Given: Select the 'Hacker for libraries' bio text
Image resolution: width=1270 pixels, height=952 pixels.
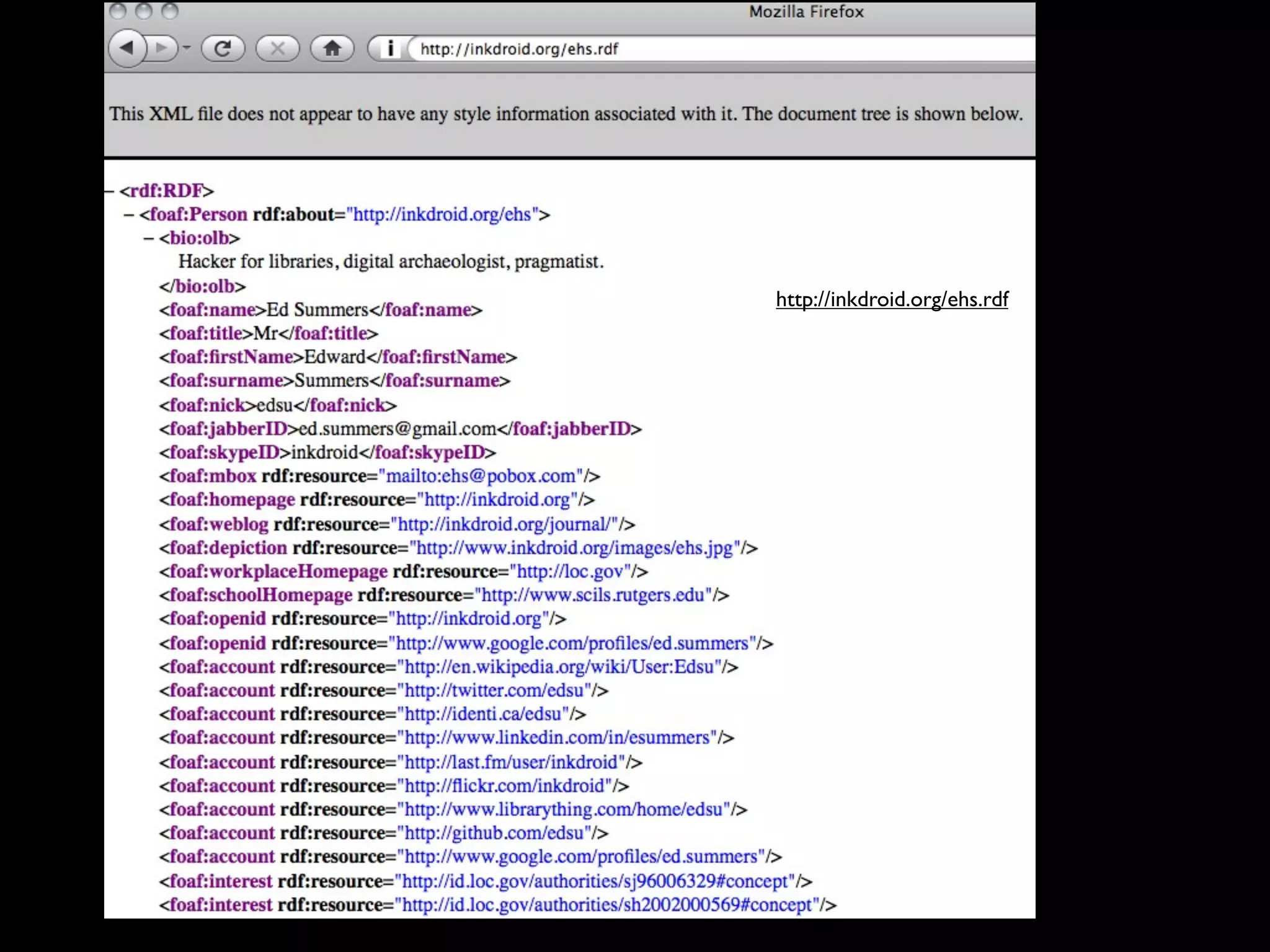Looking at the screenshot, I should [x=391, y=262].
